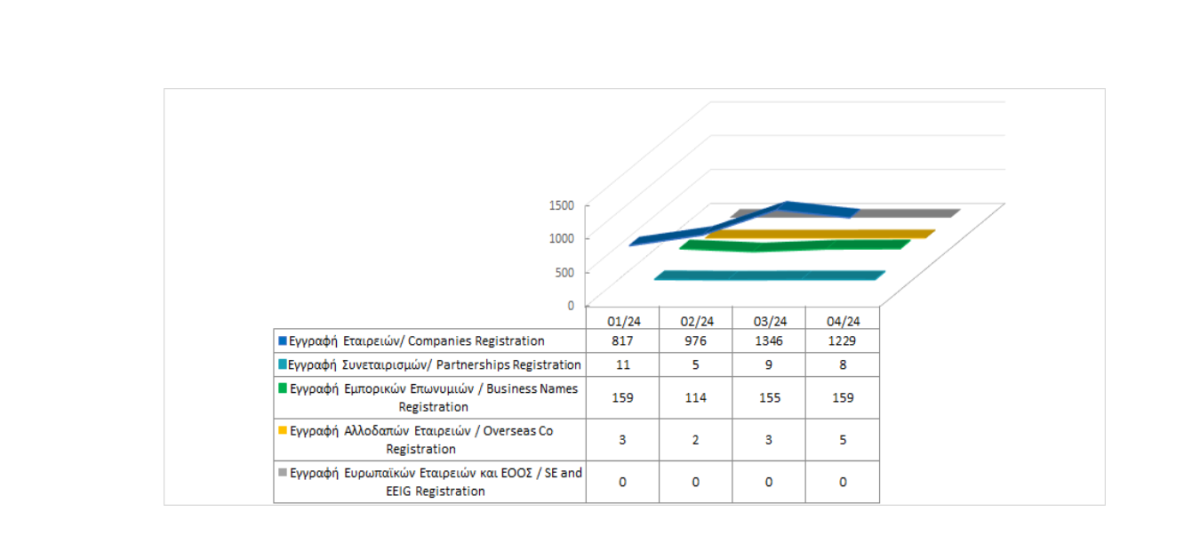
Task: Click the Partnerships value 11
Action: pyautogui.click(x=624, y=365)
